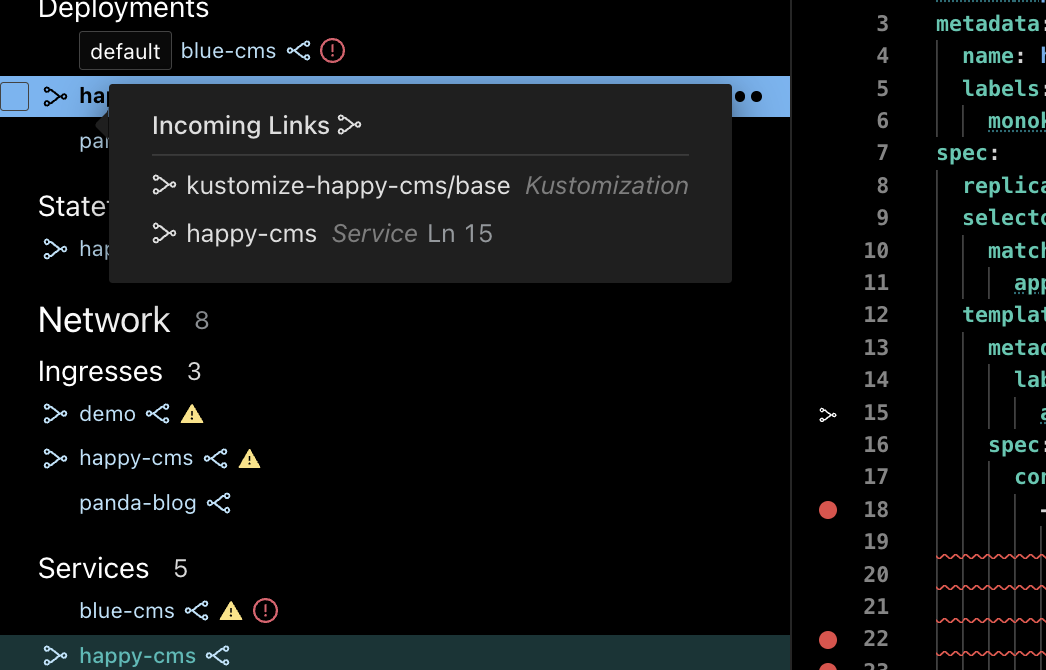This screenshot has width=1046, height=670.
Task: Click the Deployments subsection heading
Action: [123, 9]
